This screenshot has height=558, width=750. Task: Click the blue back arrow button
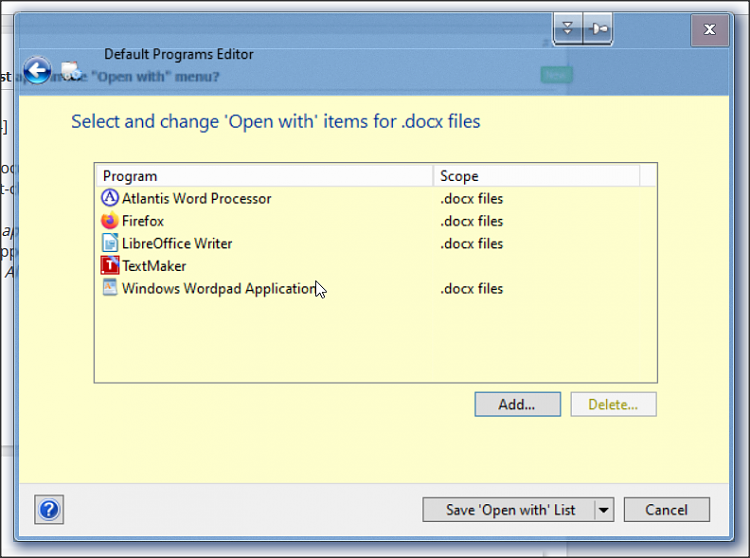(x=37, y=71)
